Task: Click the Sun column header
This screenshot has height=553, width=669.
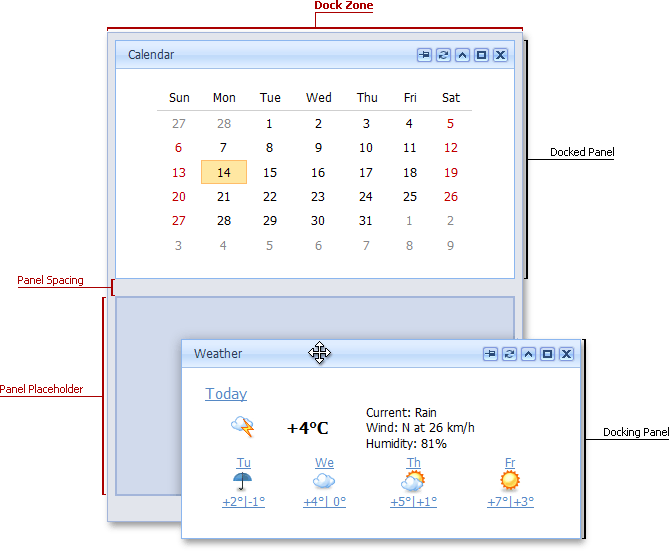Action: 179,98
